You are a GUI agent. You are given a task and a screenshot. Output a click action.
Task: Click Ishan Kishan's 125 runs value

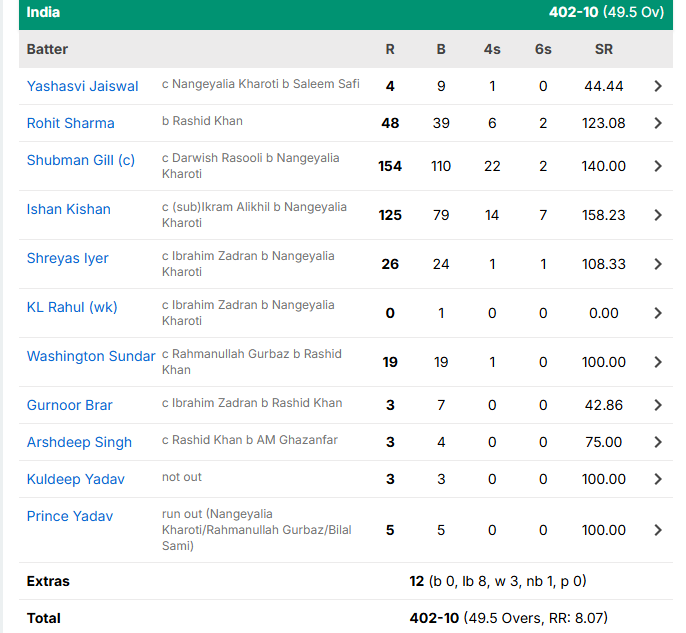(390, 215)
